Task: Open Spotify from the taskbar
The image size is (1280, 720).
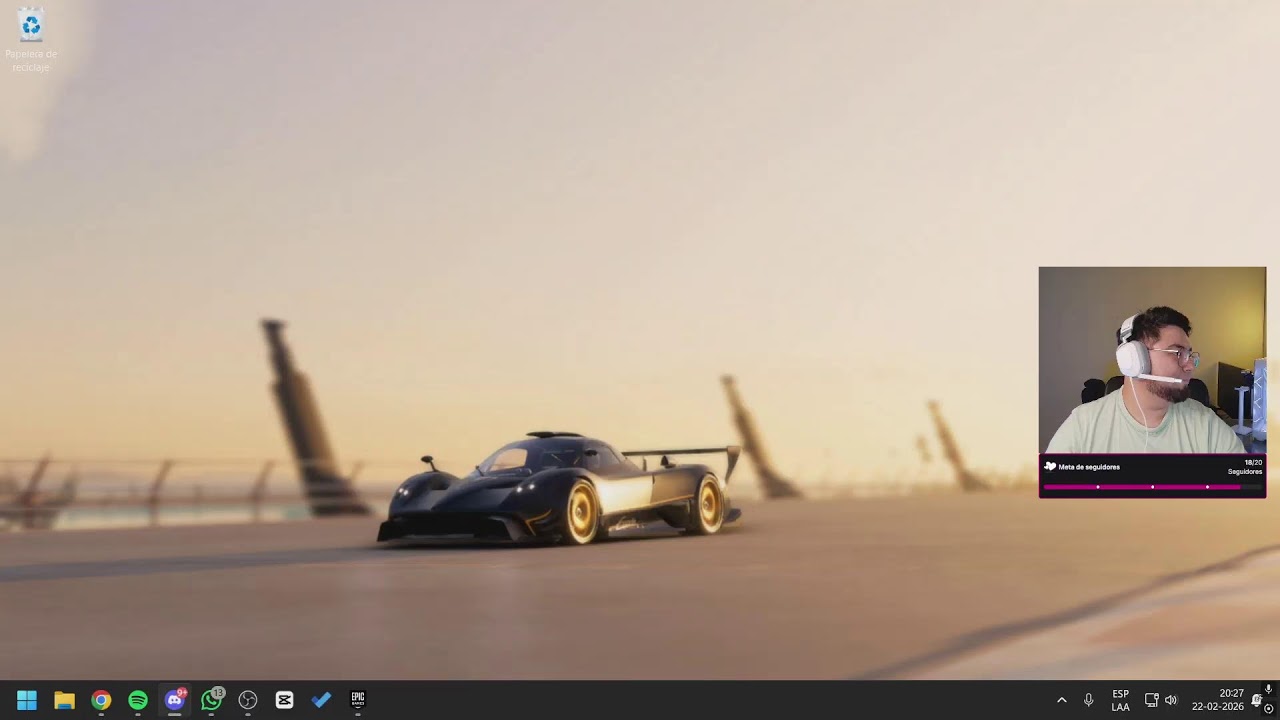Action: 138,700
